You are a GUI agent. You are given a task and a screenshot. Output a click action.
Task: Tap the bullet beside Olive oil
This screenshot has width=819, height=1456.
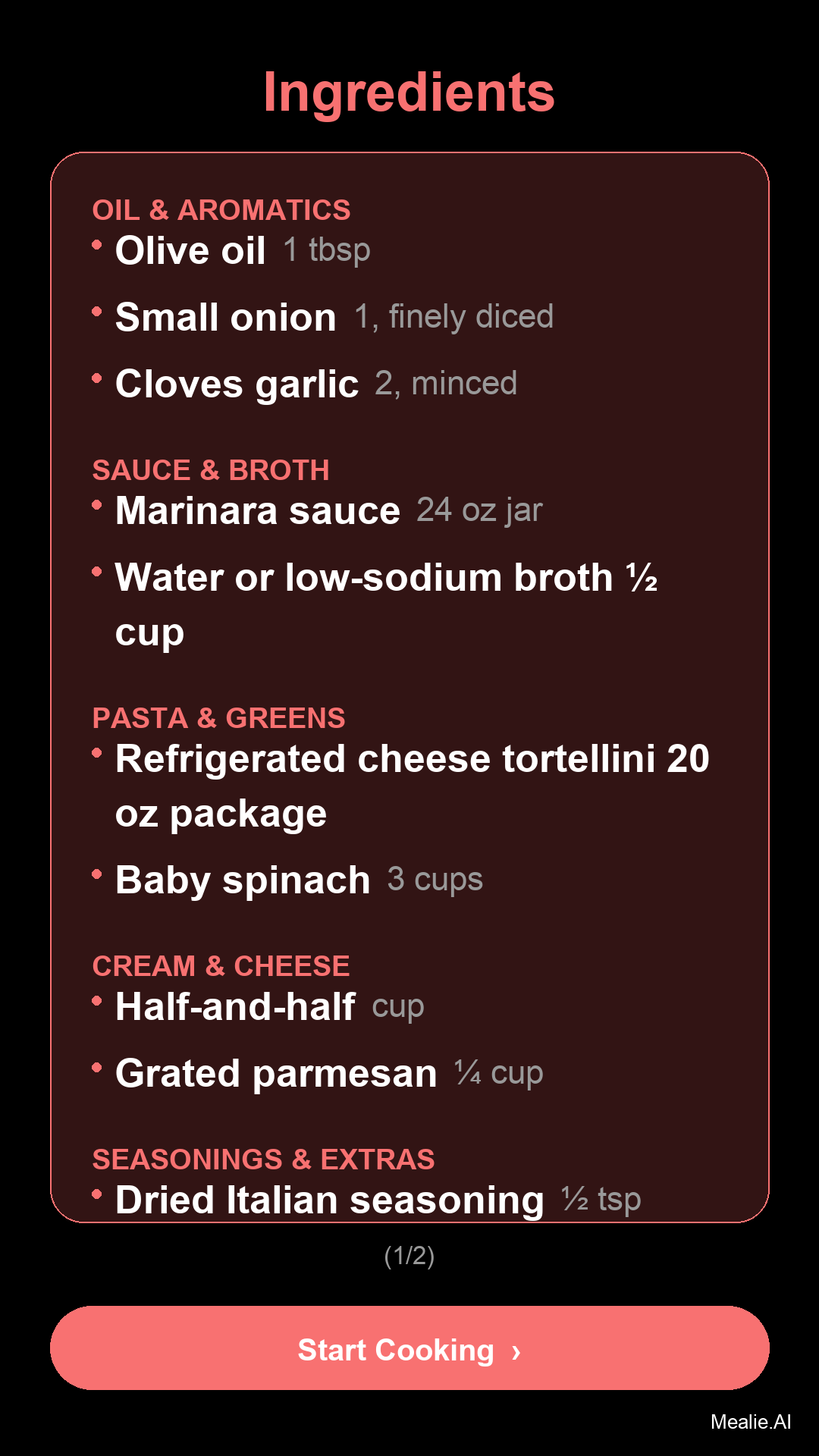(x=97, y=245)
